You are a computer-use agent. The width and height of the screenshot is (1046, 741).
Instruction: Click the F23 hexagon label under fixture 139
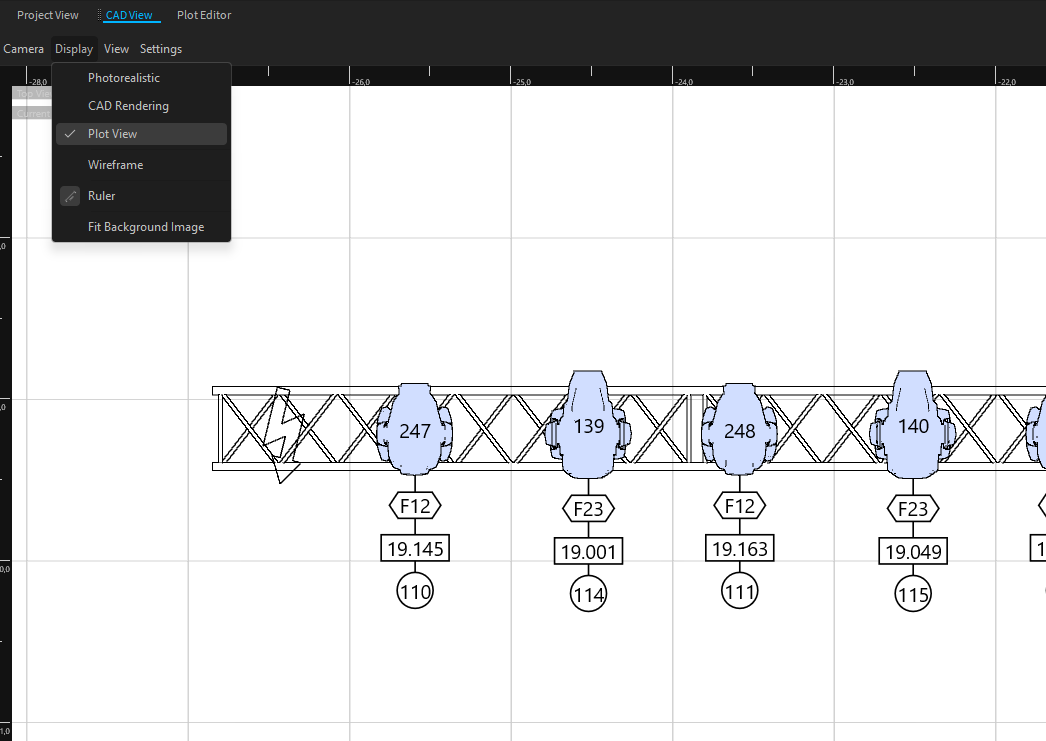click(x=588, y=509)
